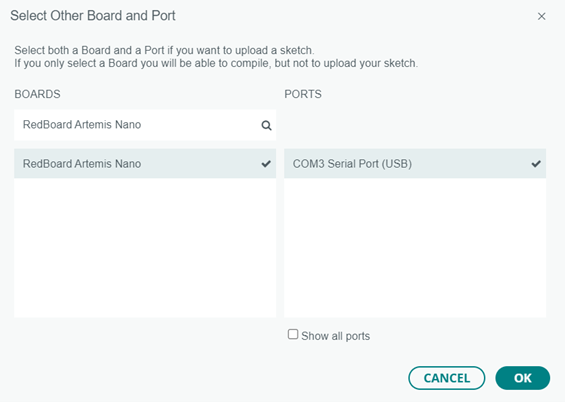Click the checkmark beside COM3 Serial Port
Image resolution: width=565 pixels, height=402 pixels.
(536, 164)
